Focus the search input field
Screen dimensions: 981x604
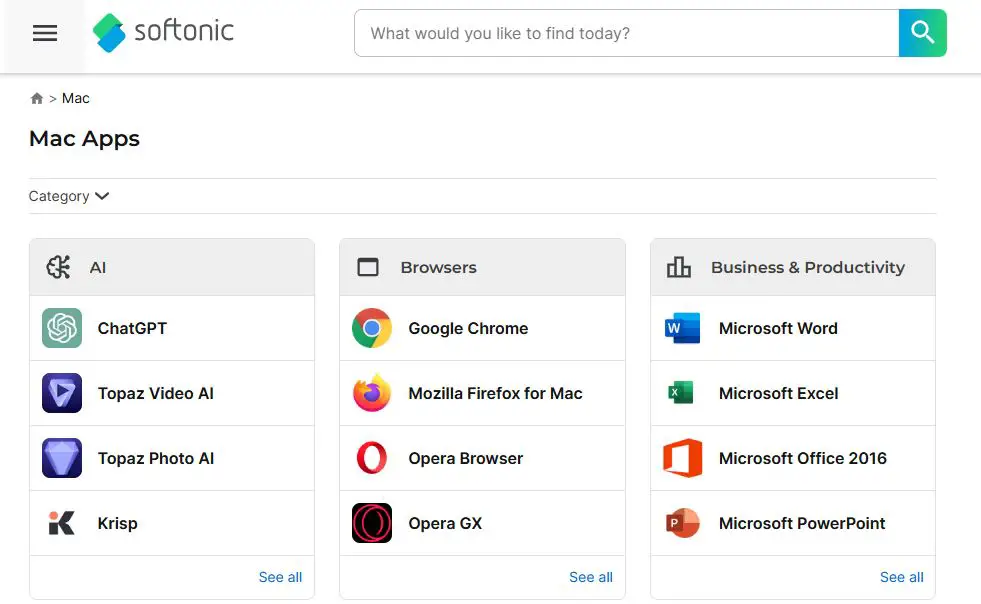625,33
